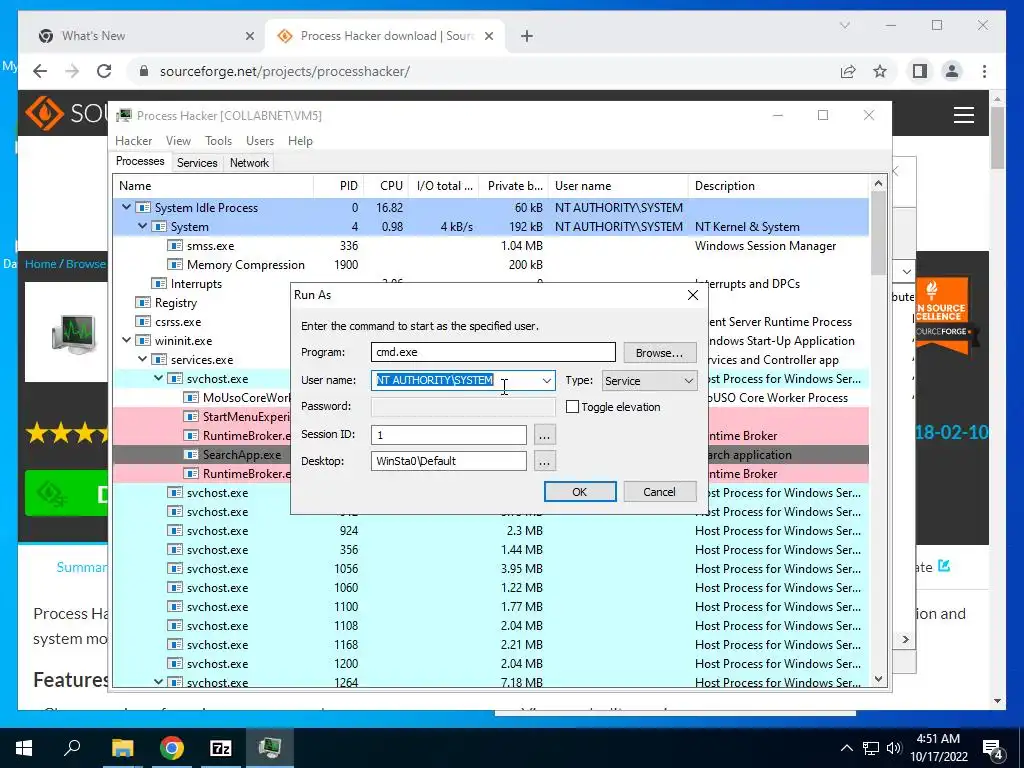This screenshot has height=768, width=1024.
Task: Click the process list vertical scrollbar down arrow
Action: click(878, 679)
